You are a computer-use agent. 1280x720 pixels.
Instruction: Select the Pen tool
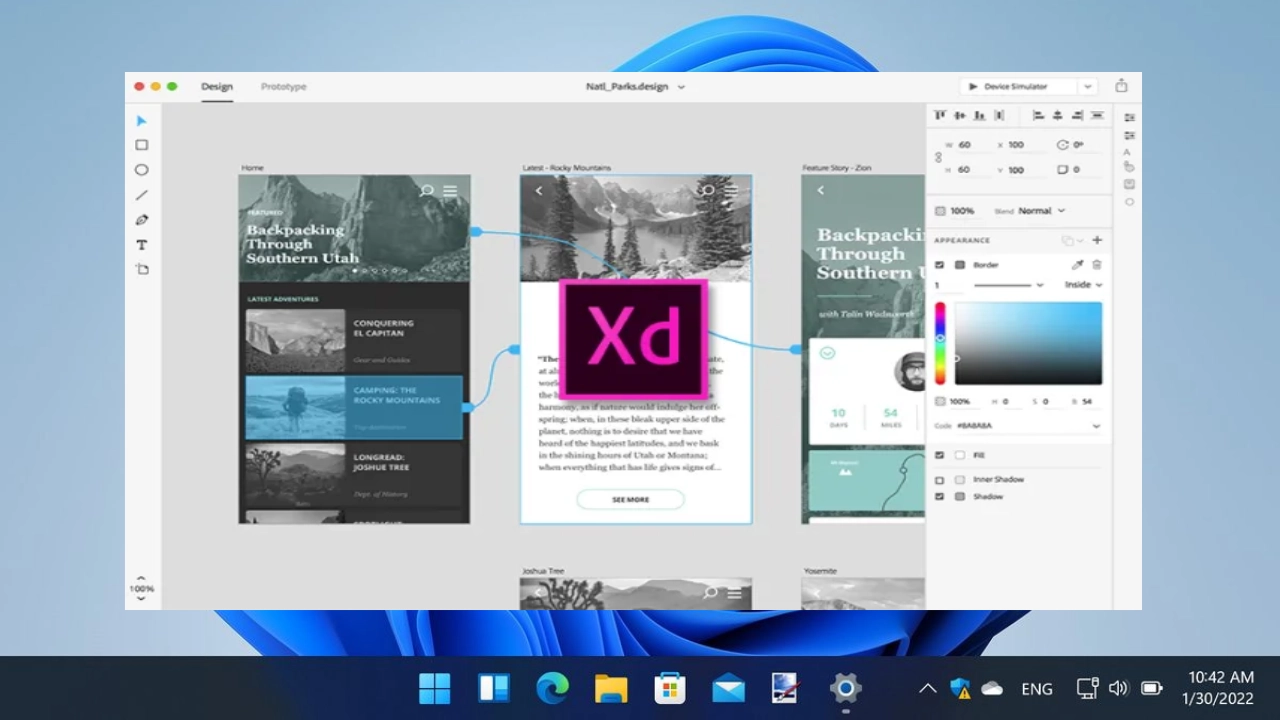pyautogui.click(x=142, y=220)
